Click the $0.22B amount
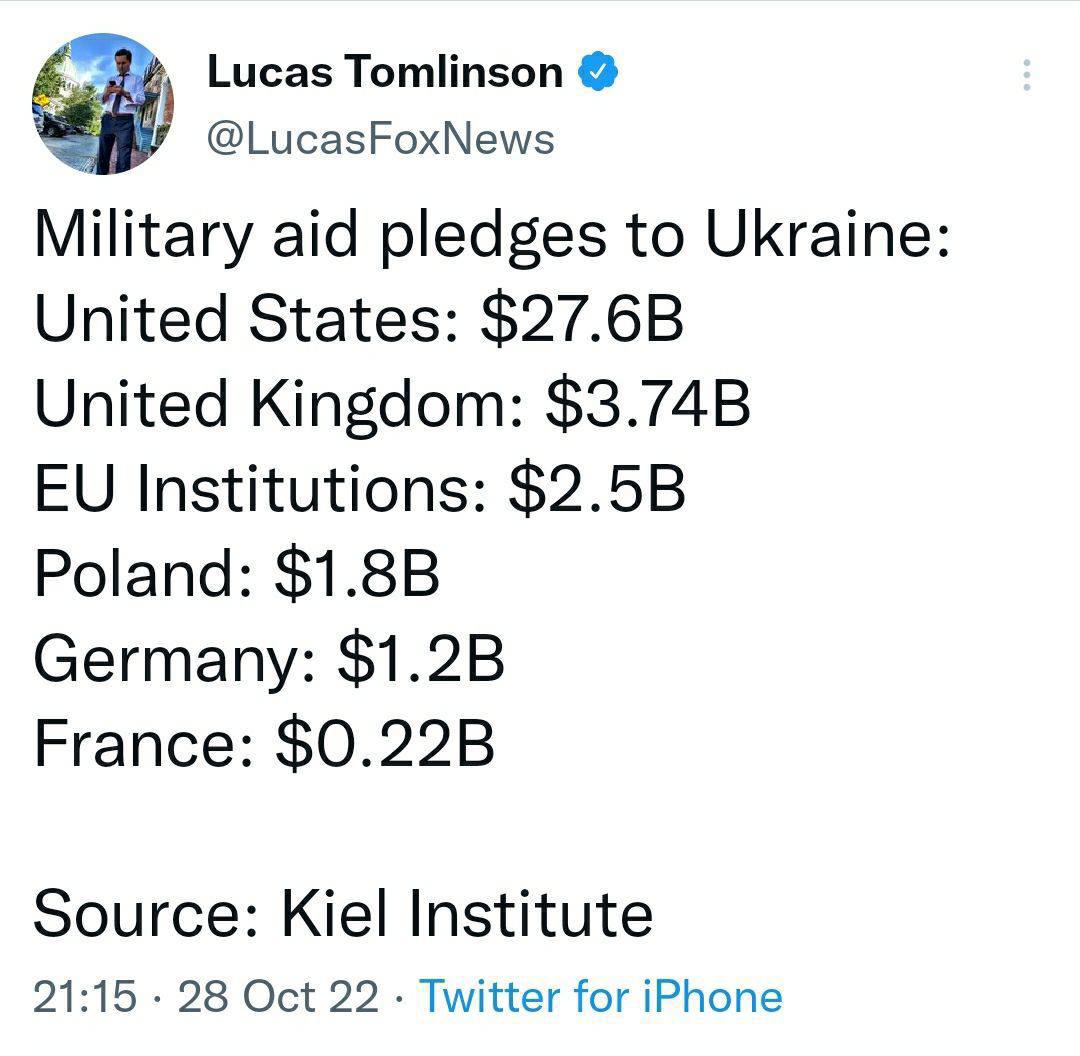 click(x=385, y=744)
